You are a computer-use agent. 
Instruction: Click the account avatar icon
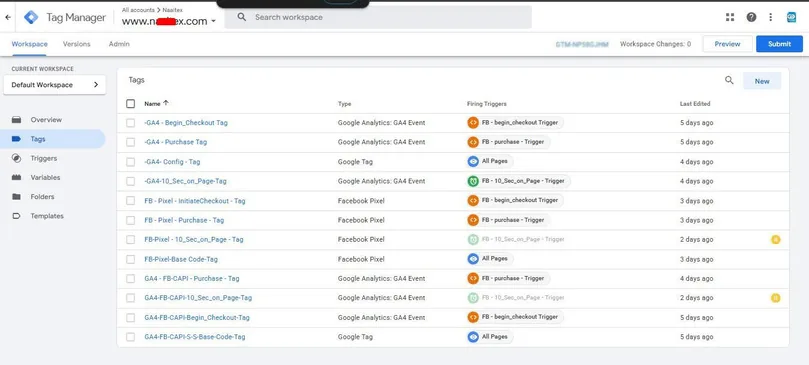[791, 17]
